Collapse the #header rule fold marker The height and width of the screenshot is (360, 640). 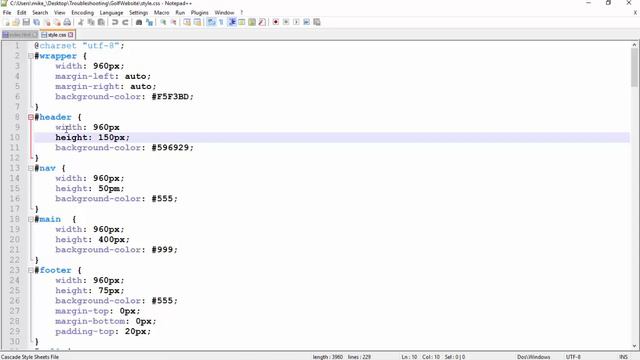[31, 117]
